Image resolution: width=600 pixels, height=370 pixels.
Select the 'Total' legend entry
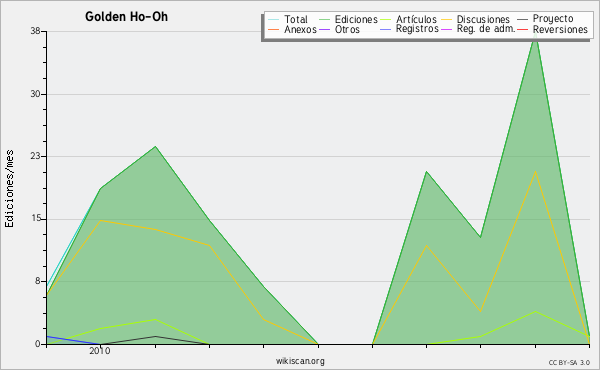click(296, 19)
